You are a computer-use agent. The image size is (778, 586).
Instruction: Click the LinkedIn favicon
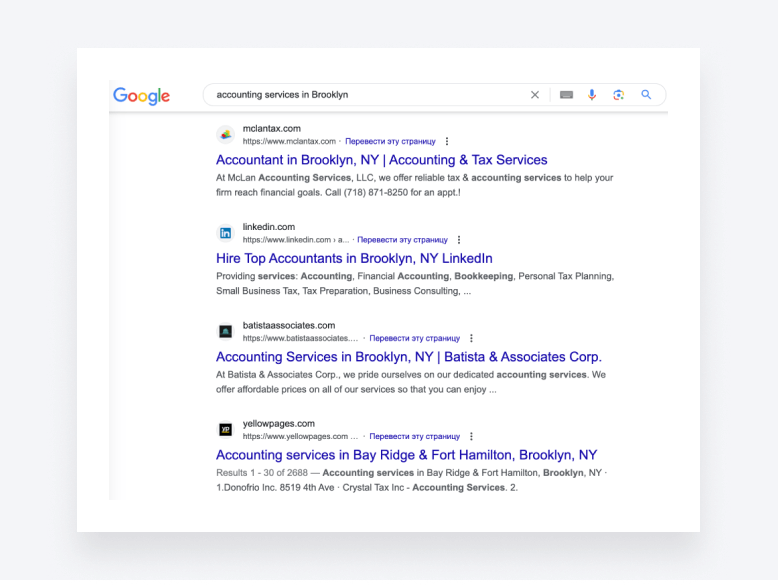226,233
